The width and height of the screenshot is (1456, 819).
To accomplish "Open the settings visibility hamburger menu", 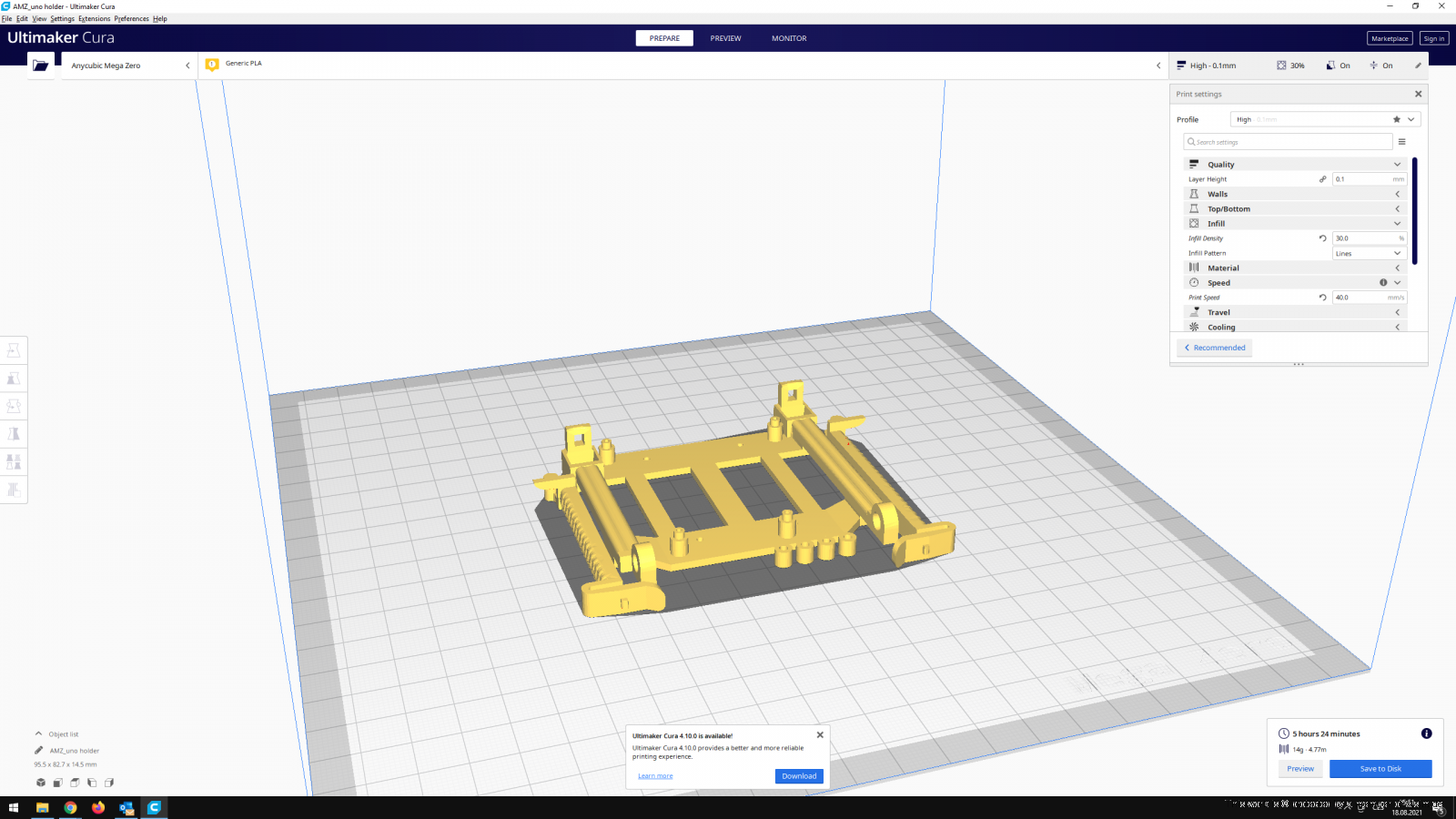I will tap(1401, 142).
